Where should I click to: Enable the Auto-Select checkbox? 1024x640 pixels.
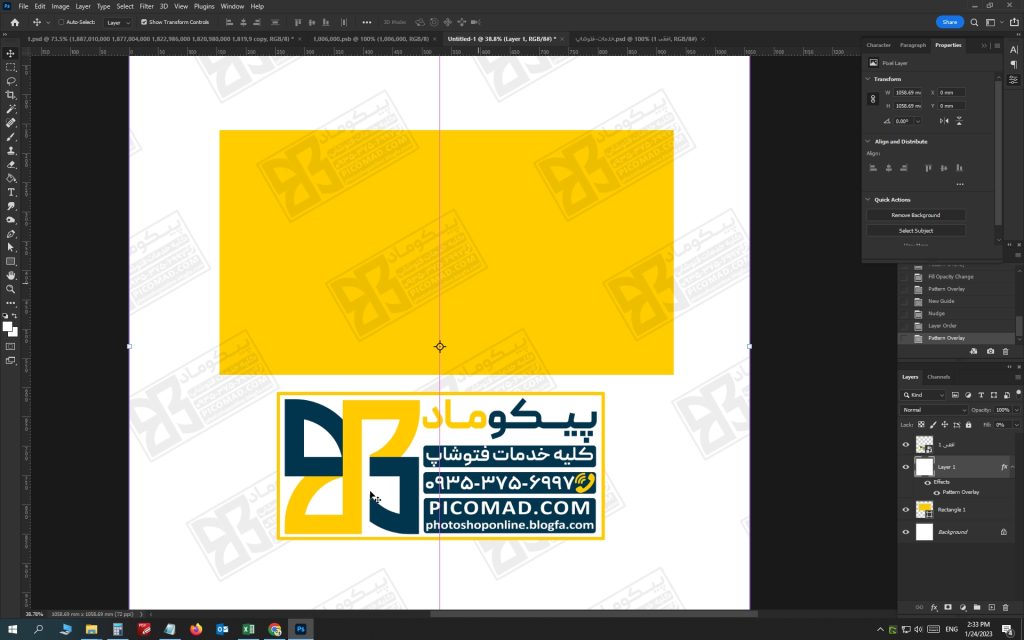pos(61,22)
